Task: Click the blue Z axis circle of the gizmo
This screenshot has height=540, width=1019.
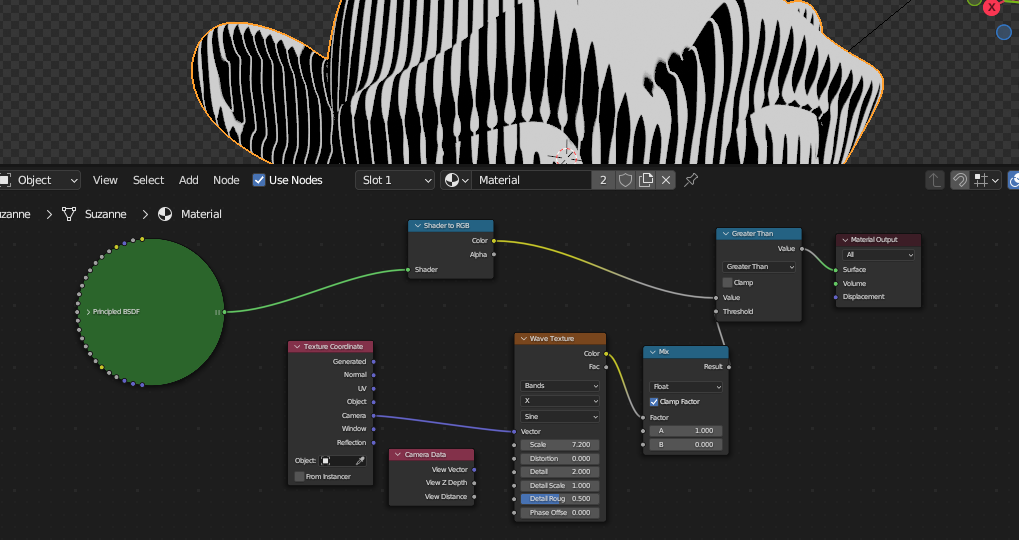Action: (x=1004, y=31)
